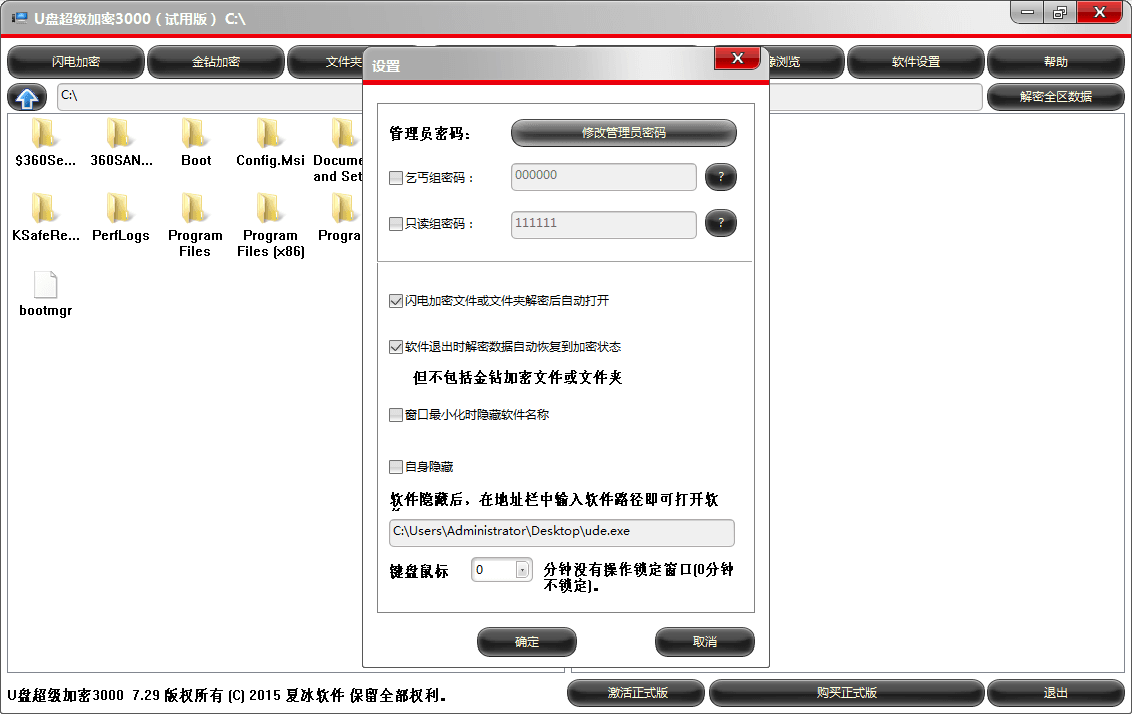1132x714 pixels.
Task: Close the 设置 dialog with red X
Action: [x=738, y=59]
